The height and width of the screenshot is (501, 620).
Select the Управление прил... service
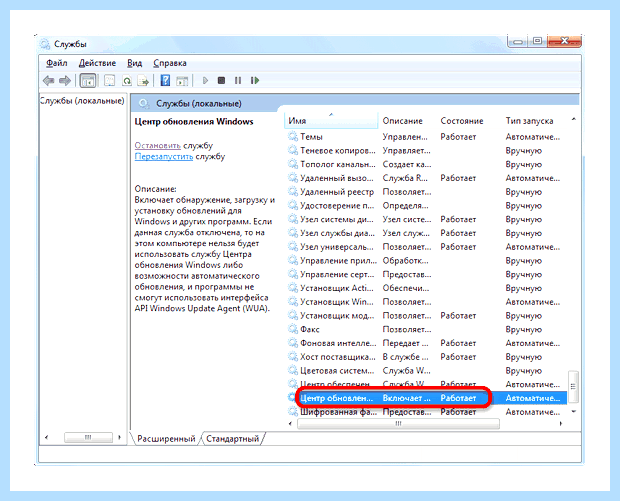tap(426, 261)
